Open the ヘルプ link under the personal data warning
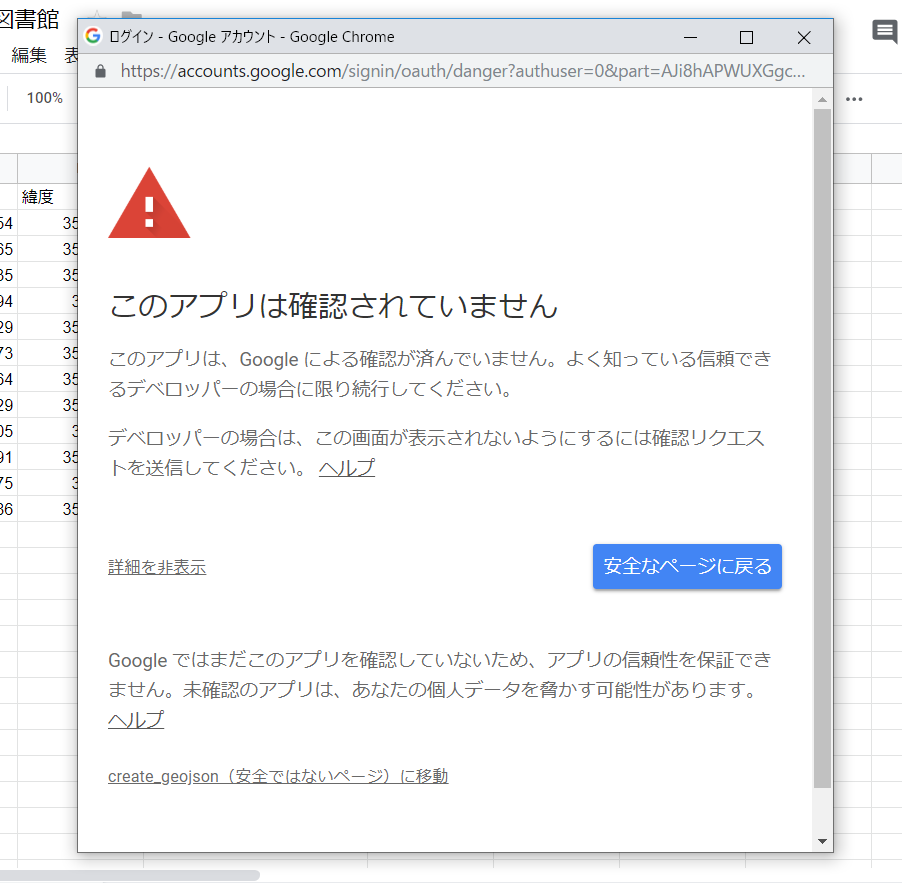The width and height of the screenshot is (902, 883). pos(136,720)
